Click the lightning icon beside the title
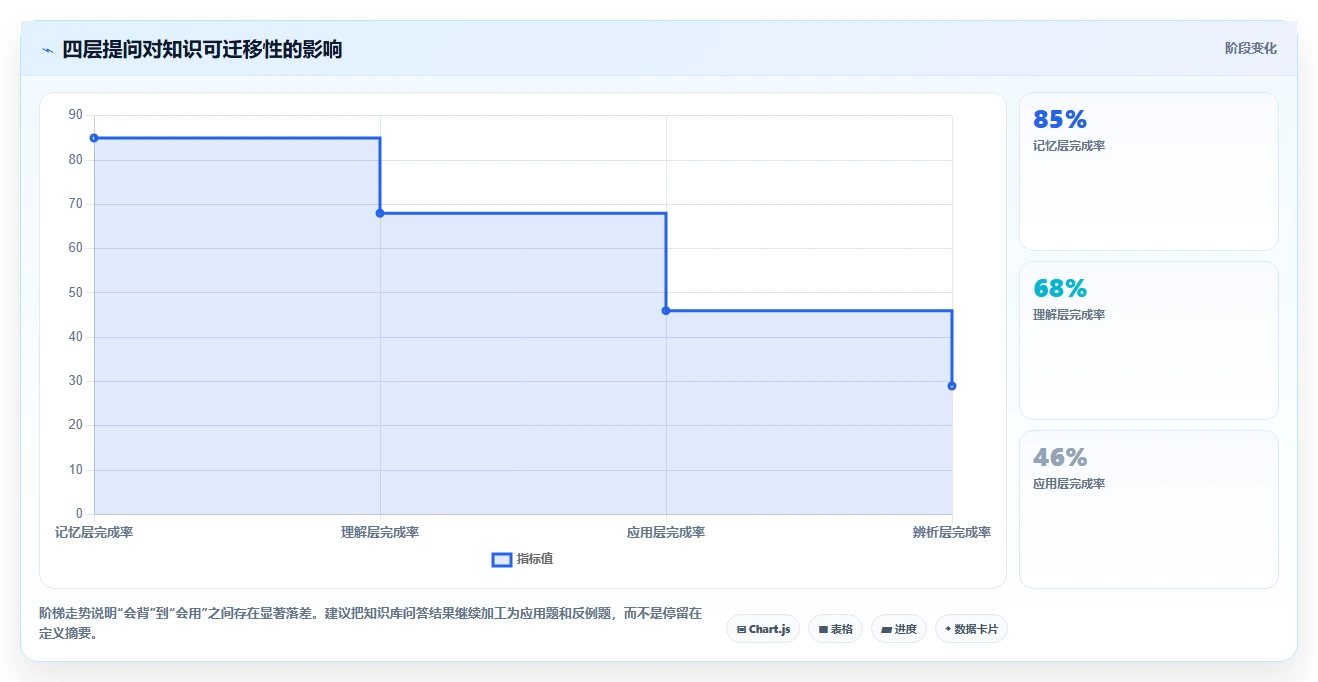The width and height of the screenshot is (1318, 682). (47, 50)
